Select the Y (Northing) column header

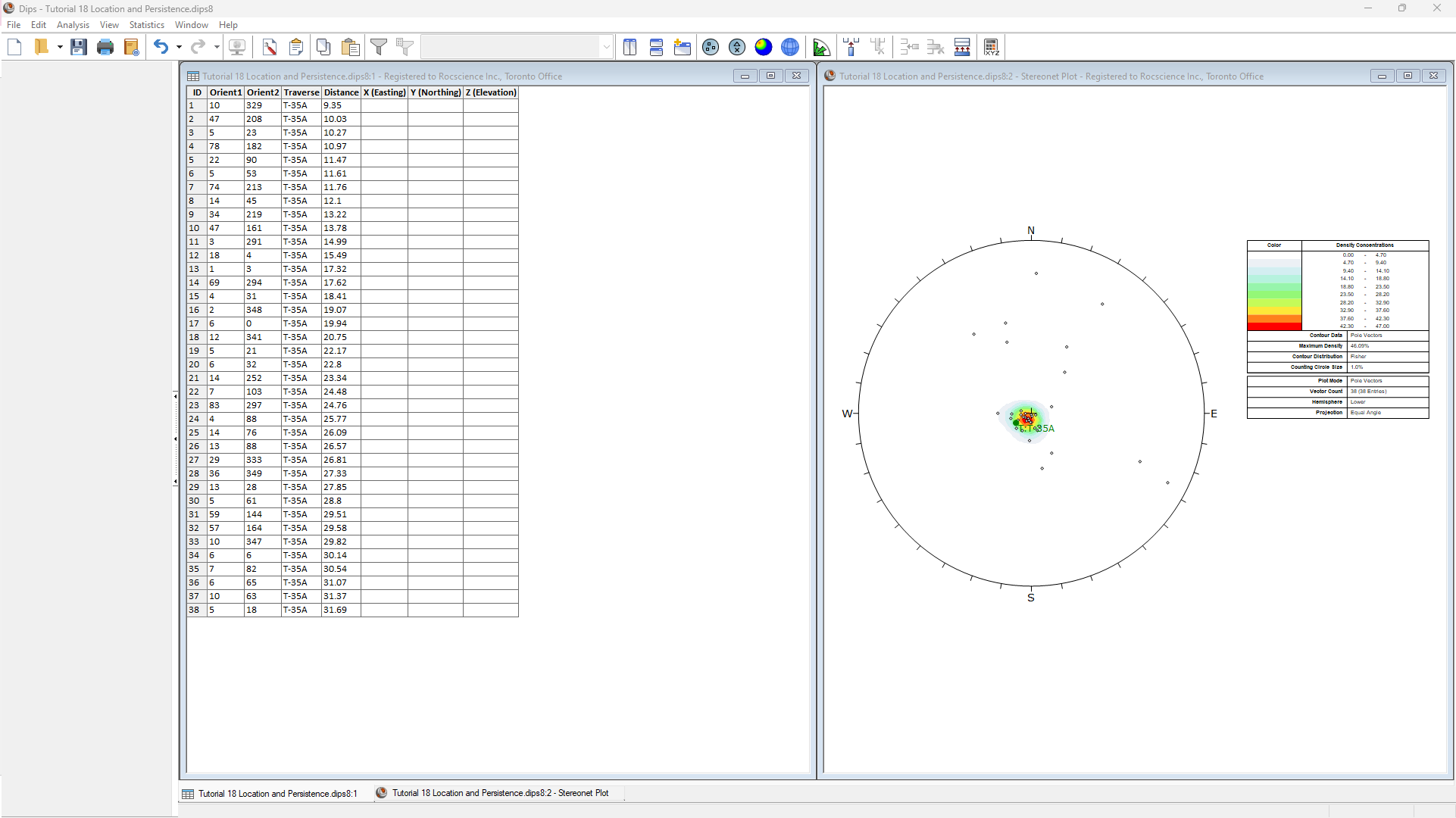click(x=436, y=92)
